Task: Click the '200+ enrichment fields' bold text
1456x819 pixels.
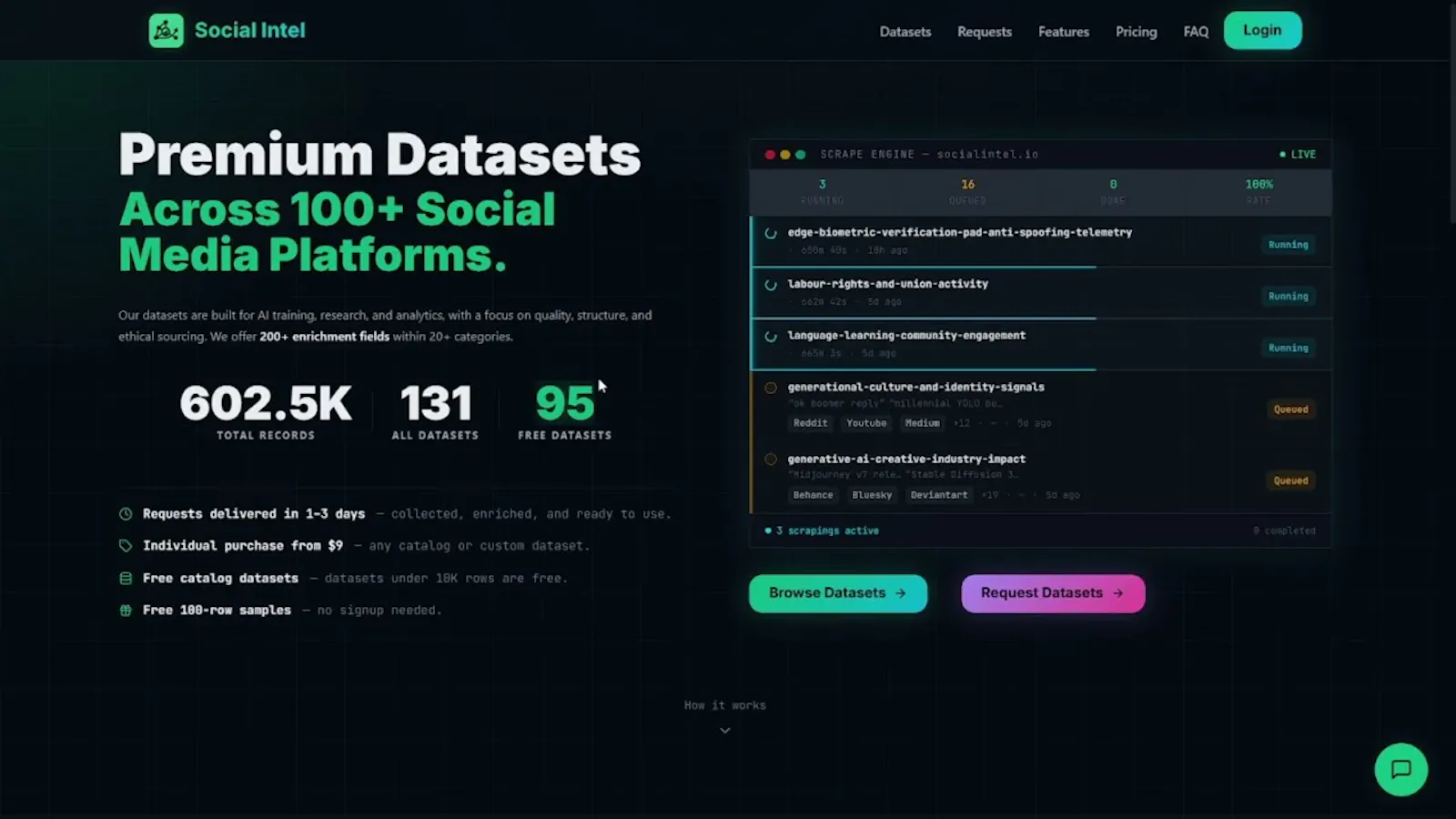Action: tap(325, 337)
